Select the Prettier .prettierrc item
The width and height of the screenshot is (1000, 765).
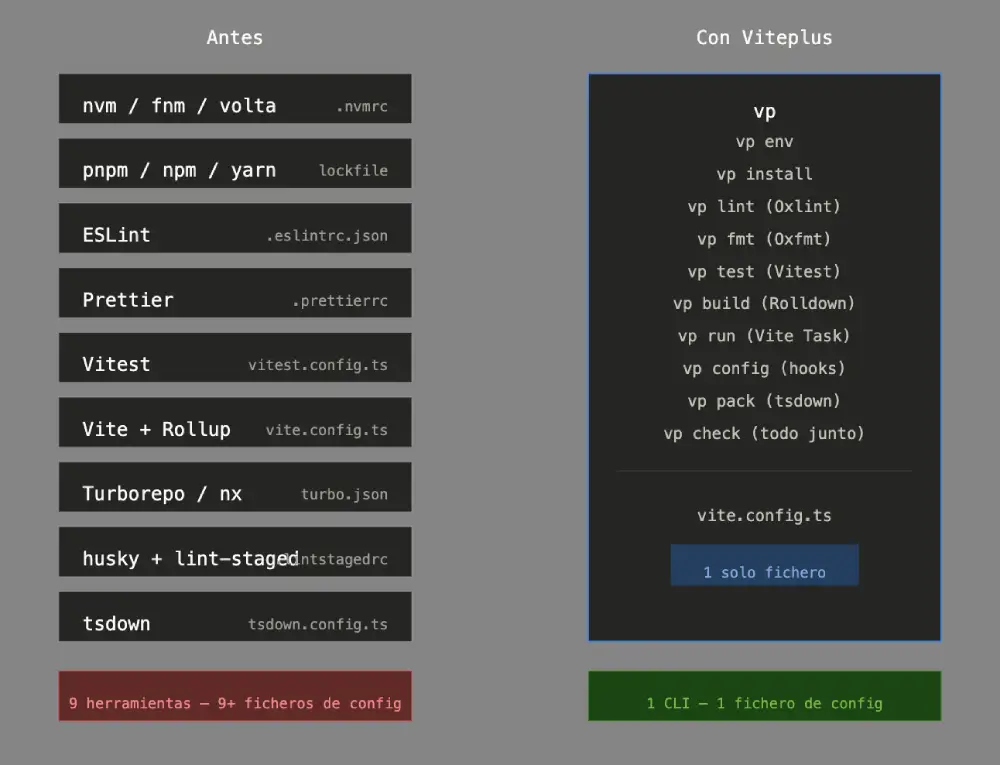[x=234, y=293]
